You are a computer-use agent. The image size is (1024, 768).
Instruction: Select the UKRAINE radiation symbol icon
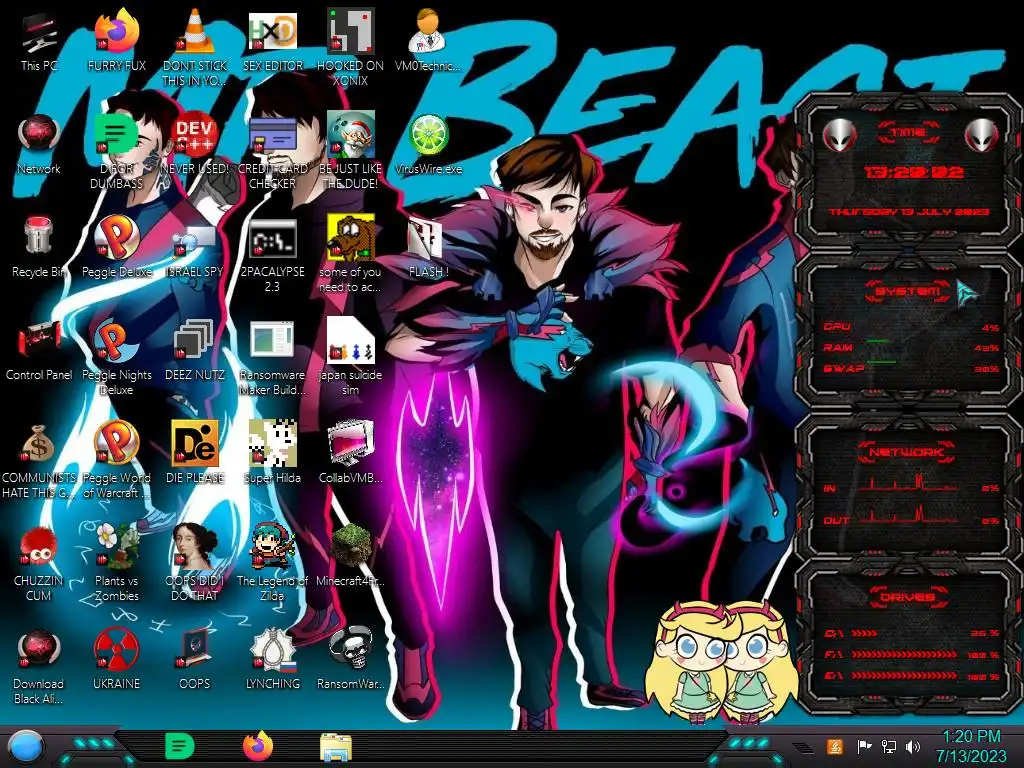point(116,660)
